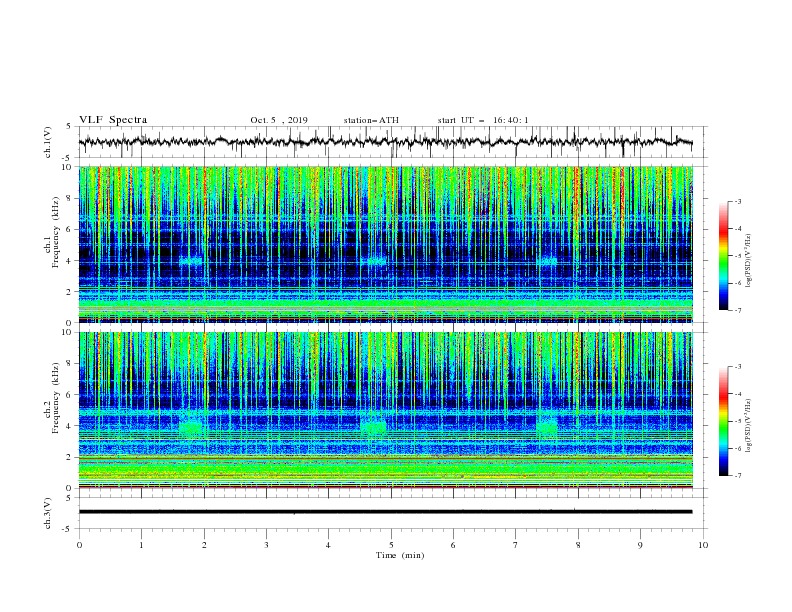
Task: Click the ch.2 frequency axis "2" tick
Action: click(x=69, y=457)
